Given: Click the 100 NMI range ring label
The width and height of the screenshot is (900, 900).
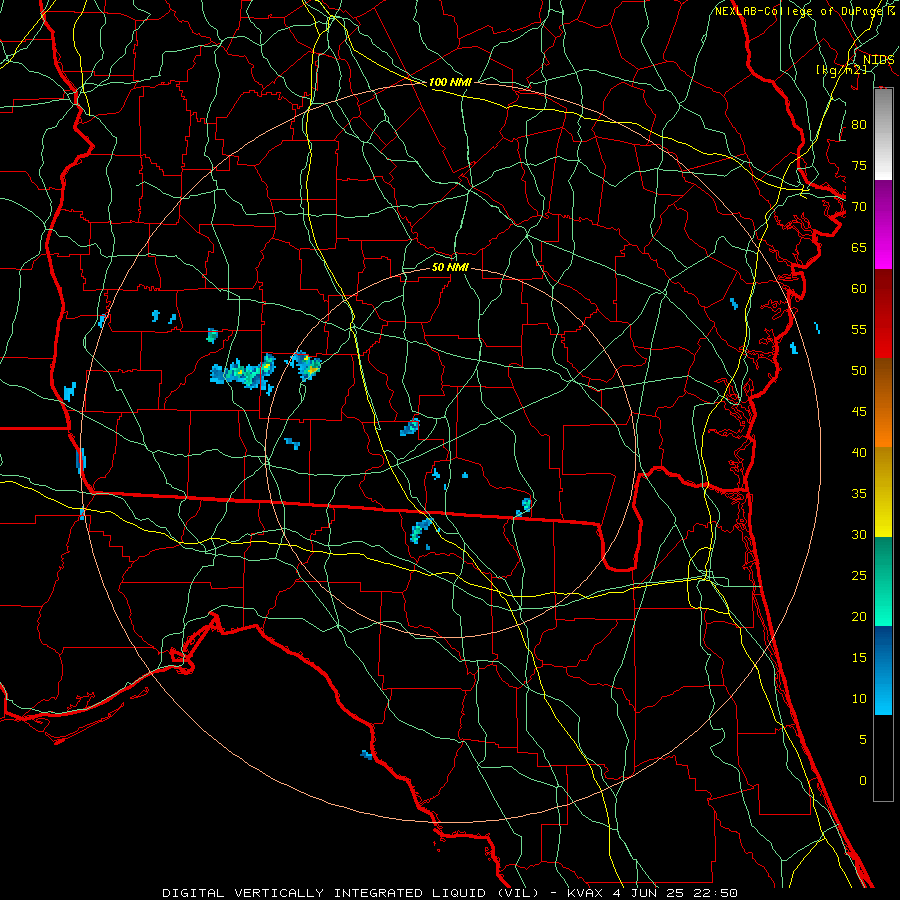Looking at the screenshot, I should pyautogui.click(x=450, y=82).
